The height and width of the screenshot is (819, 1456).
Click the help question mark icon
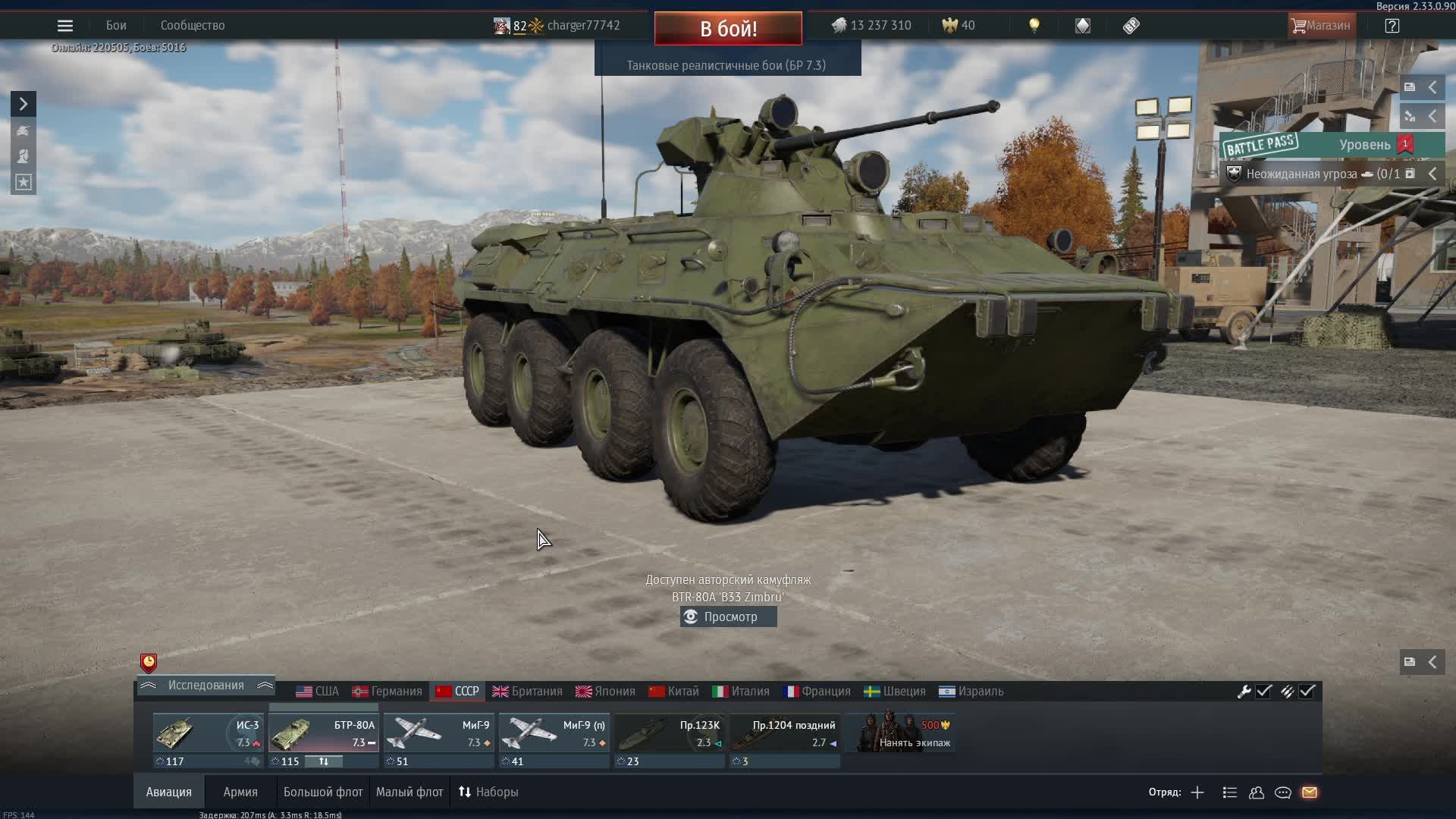click(x=1392, y=25)
